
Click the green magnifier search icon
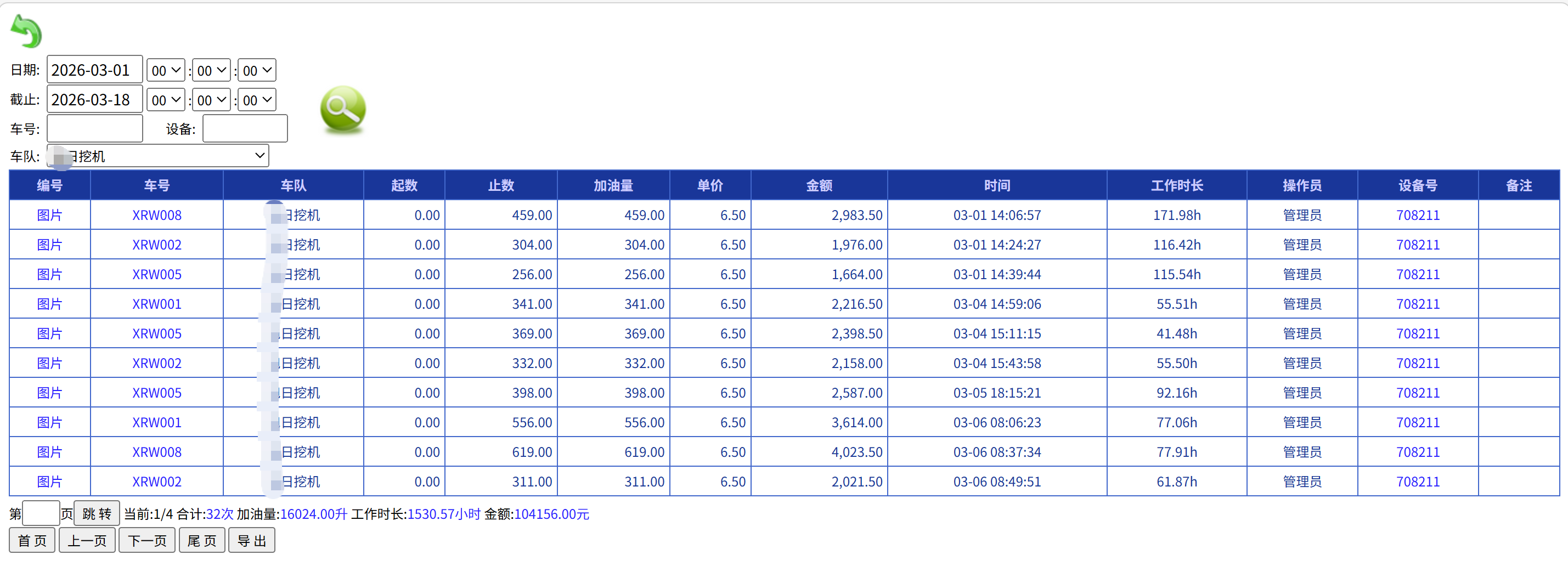343,109
